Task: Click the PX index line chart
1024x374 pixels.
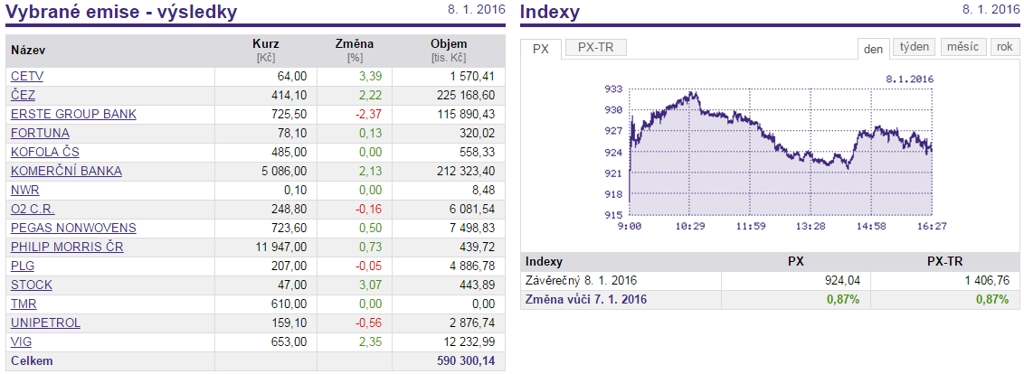Action: pyautogui.click(x=780, y=151)
